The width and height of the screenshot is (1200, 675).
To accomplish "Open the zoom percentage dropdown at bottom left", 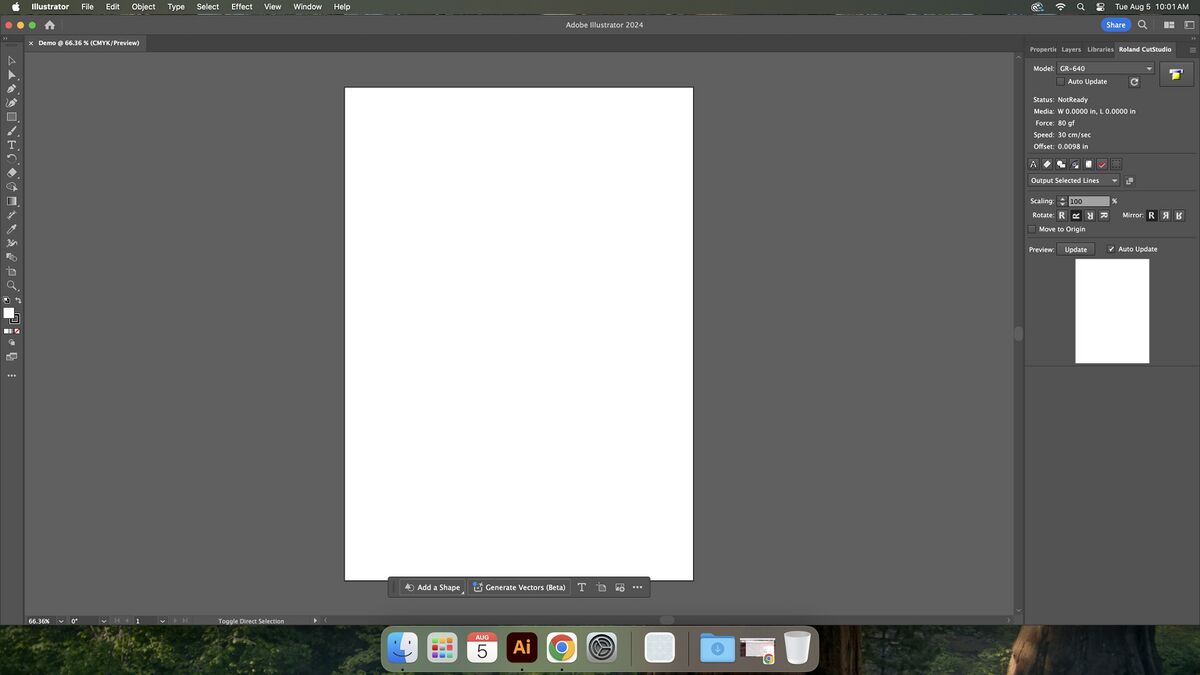I will (60, 621).
